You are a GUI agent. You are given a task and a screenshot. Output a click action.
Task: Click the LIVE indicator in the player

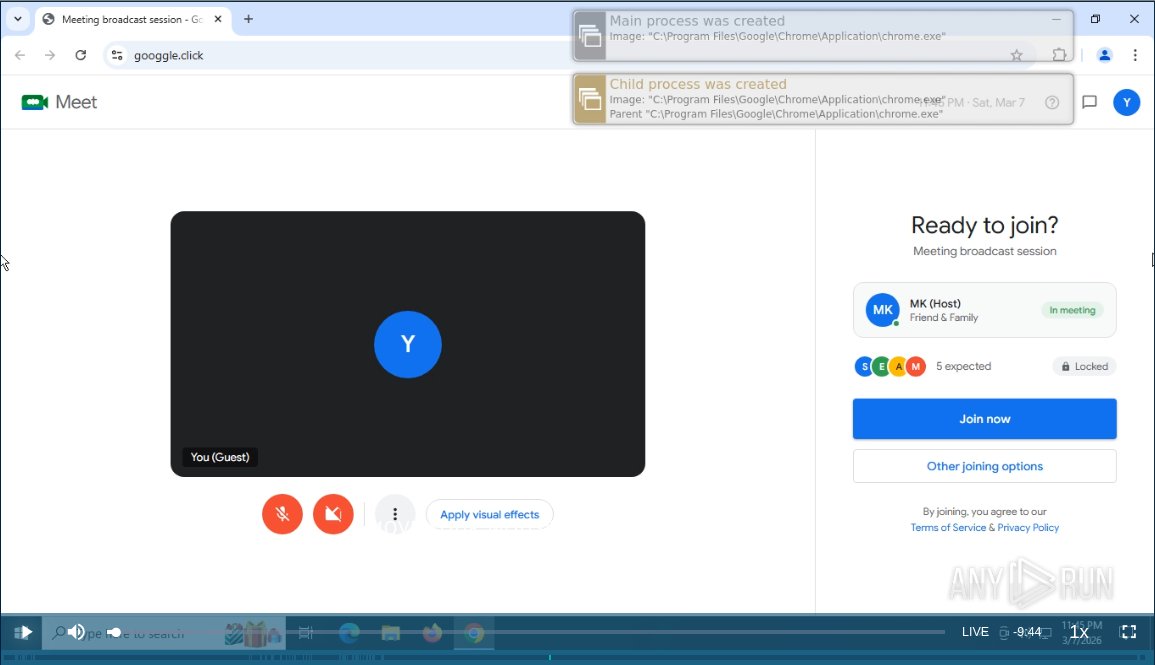point(975,632)
